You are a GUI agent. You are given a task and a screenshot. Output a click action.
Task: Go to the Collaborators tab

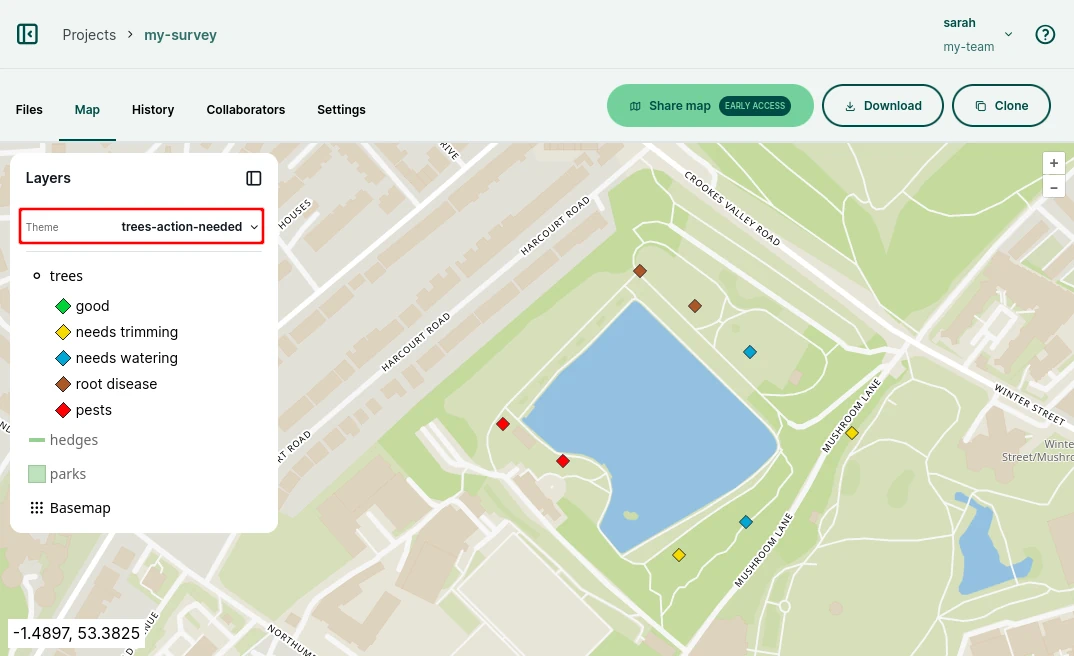pos(246,110)
